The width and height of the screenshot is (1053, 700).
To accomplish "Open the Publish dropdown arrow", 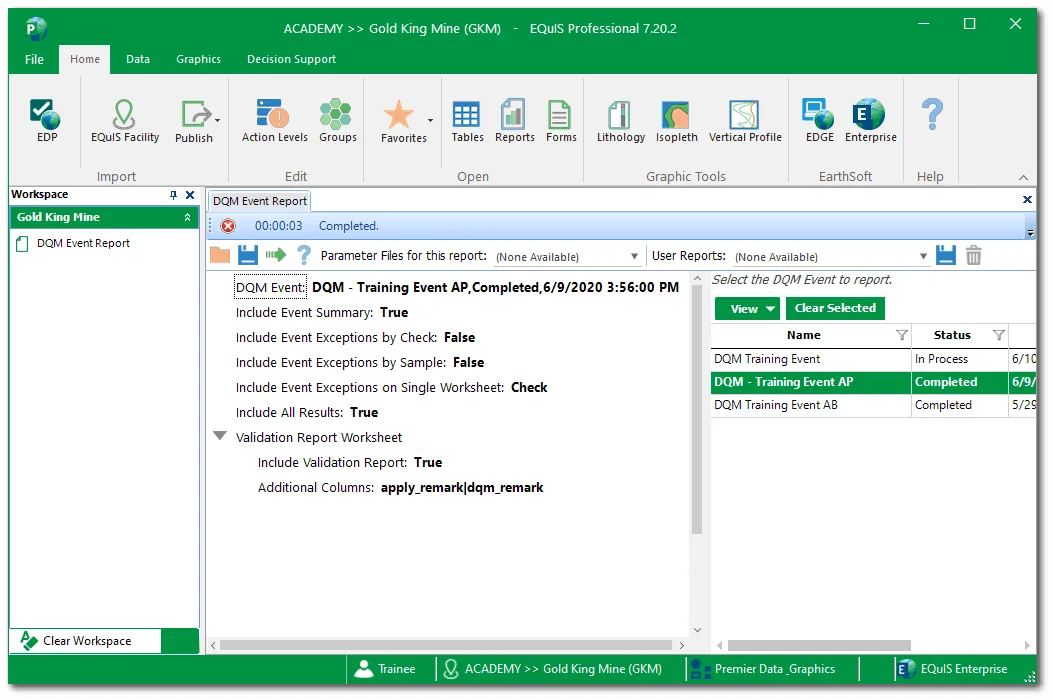I will (218, 120).
